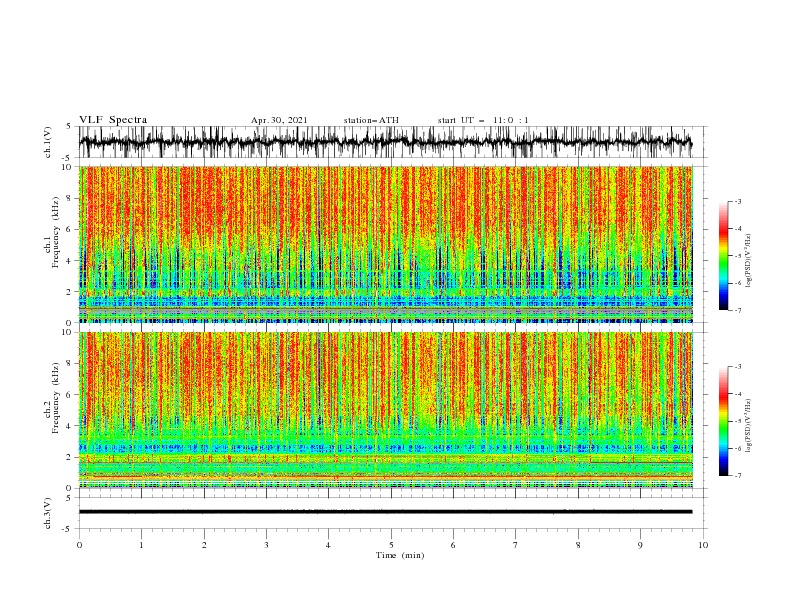Click the "-5" tick on lower color bar

click(x=737, y=421)
